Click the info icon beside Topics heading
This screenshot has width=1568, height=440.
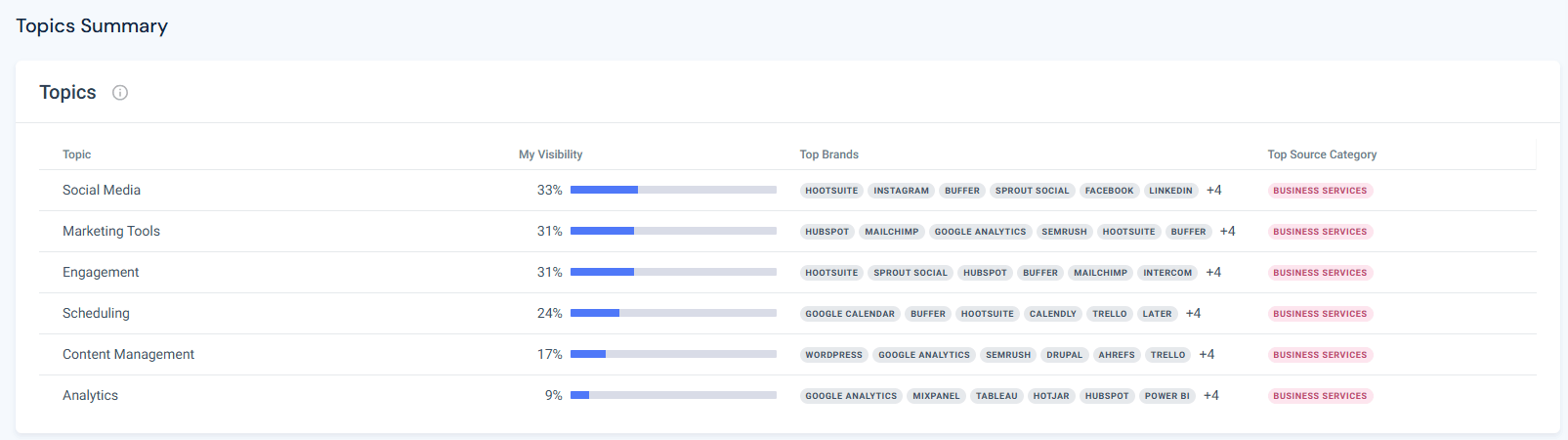coord(120,93)
